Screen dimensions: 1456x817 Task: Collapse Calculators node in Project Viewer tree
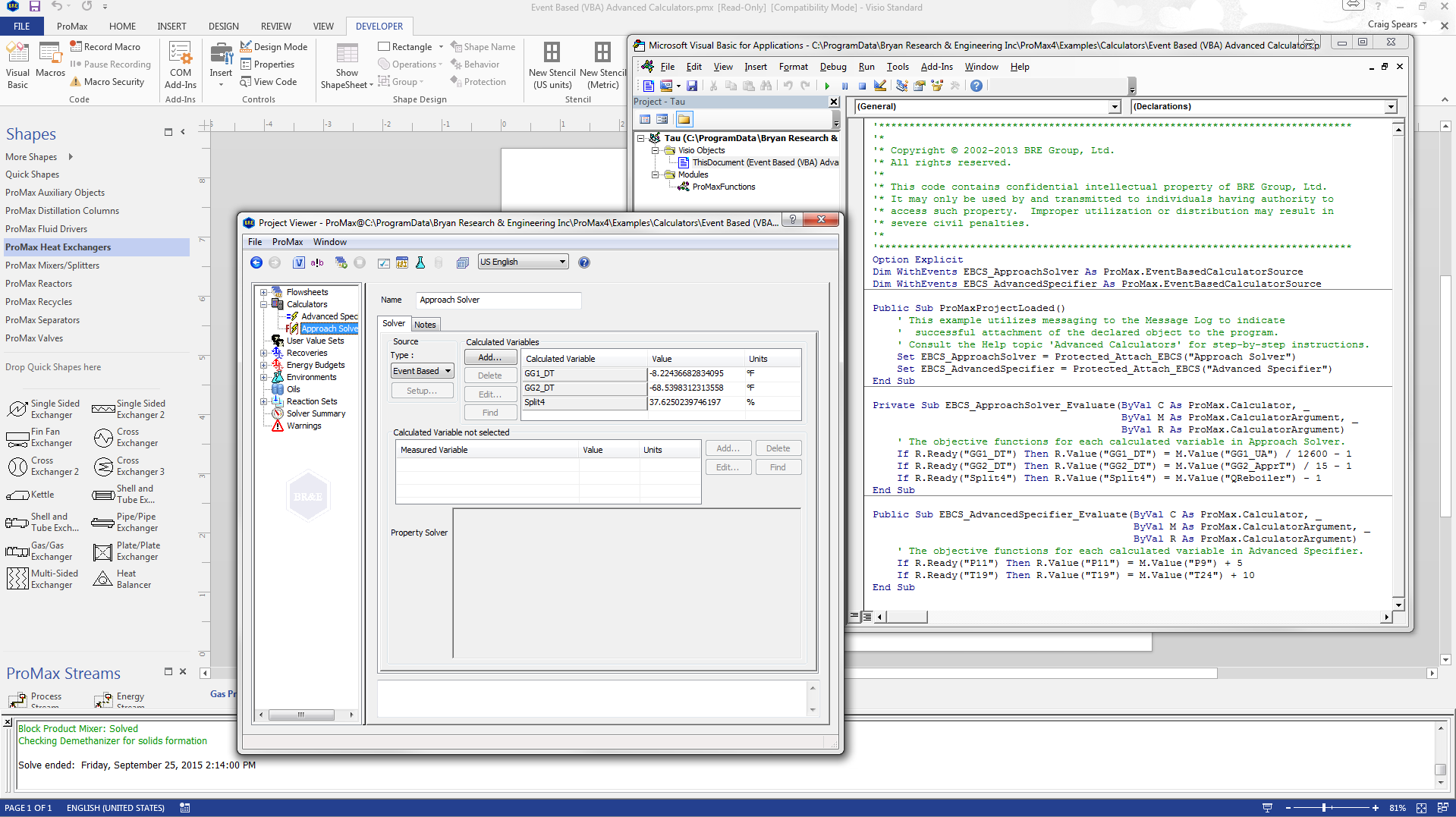pos(263,304)
